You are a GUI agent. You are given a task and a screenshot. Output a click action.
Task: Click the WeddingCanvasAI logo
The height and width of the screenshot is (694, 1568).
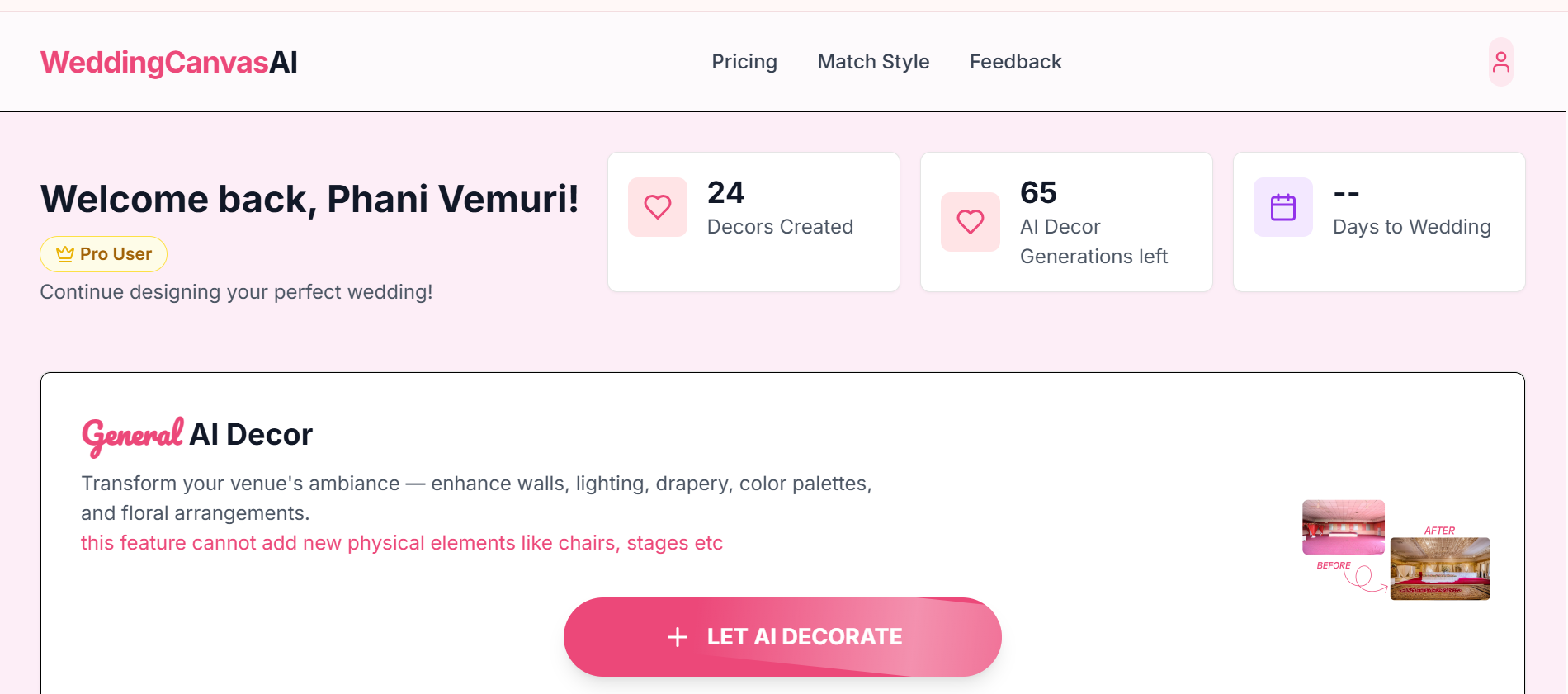coord(168,63)
